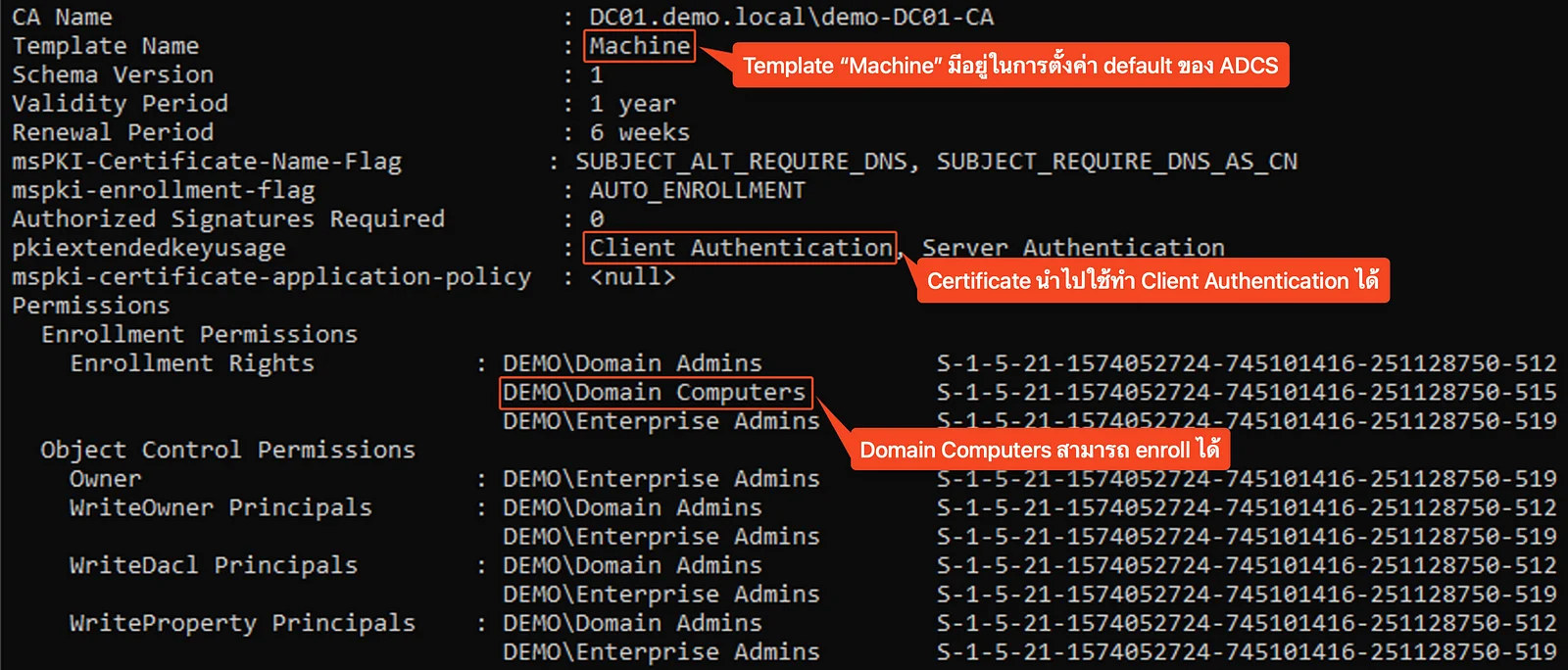The height and width of the screenshot is (670, 1568).
Task: Select "DEMO\Domain Admins" on the Enrollment Rights row
Action: tap(632, 363)
